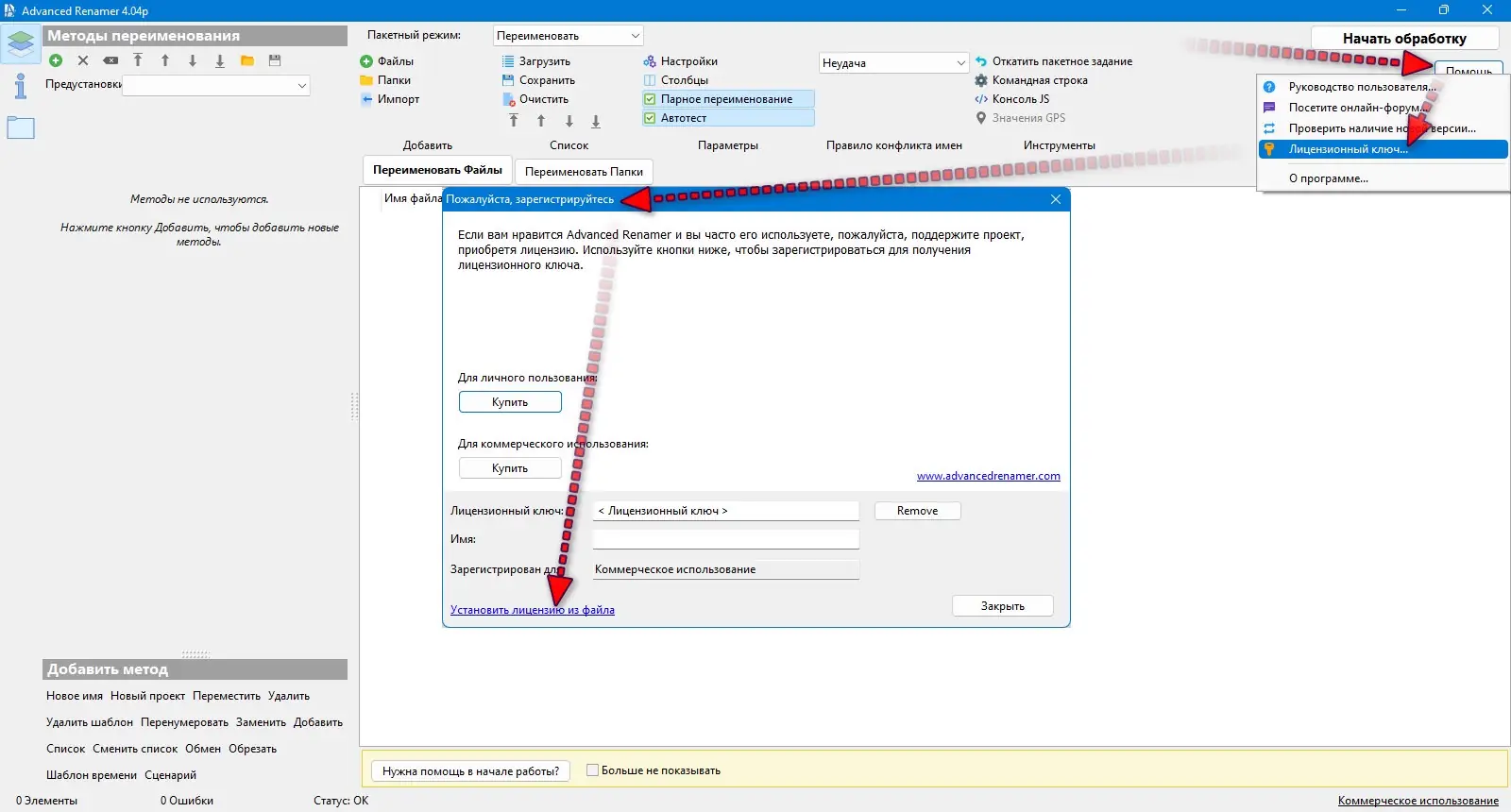
Task: Click the Имя input field
Action: click(725, 539)
